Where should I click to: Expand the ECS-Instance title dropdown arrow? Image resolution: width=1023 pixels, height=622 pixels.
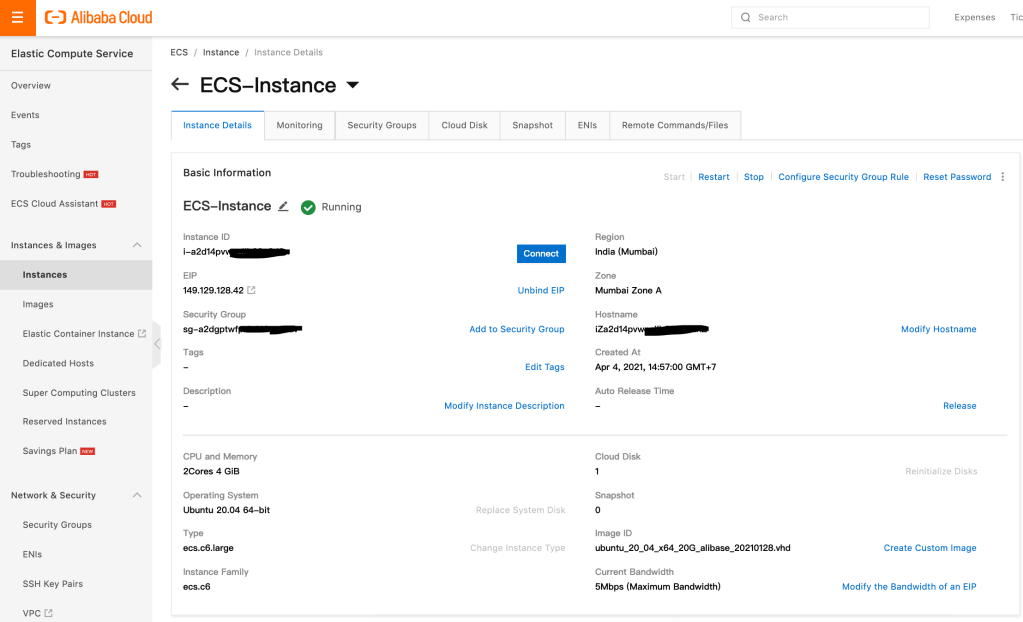[x=352, y=86]
